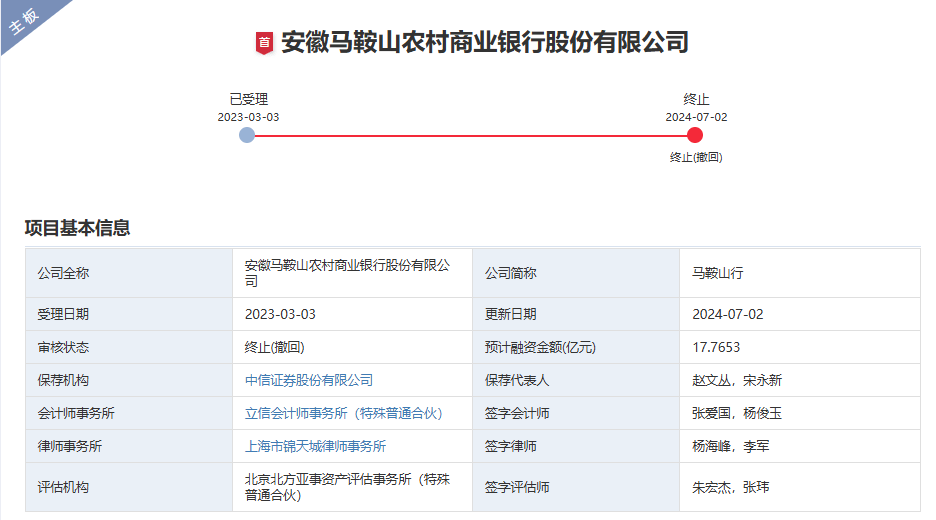Click the 杨海峰，李军 value cell
The width and height of the screenshot is (936, 520).
[x=800, y=446]
